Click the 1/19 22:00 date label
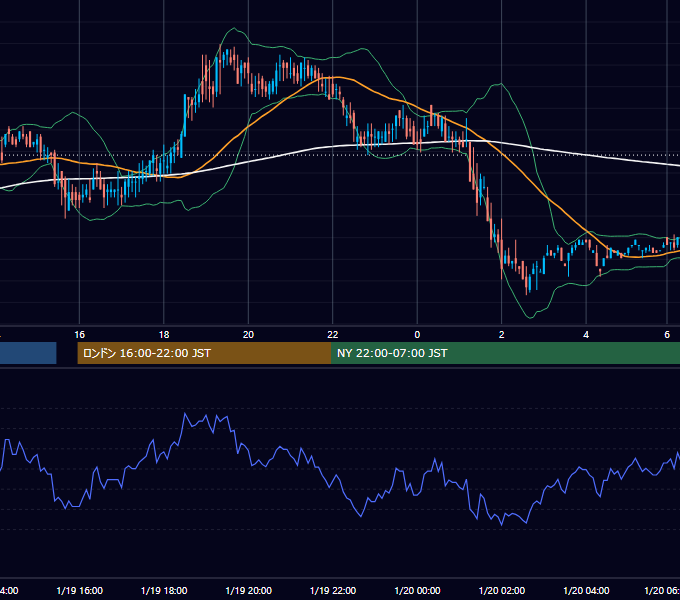The width and height of the screenshot is (680, 600). (333, 591)
